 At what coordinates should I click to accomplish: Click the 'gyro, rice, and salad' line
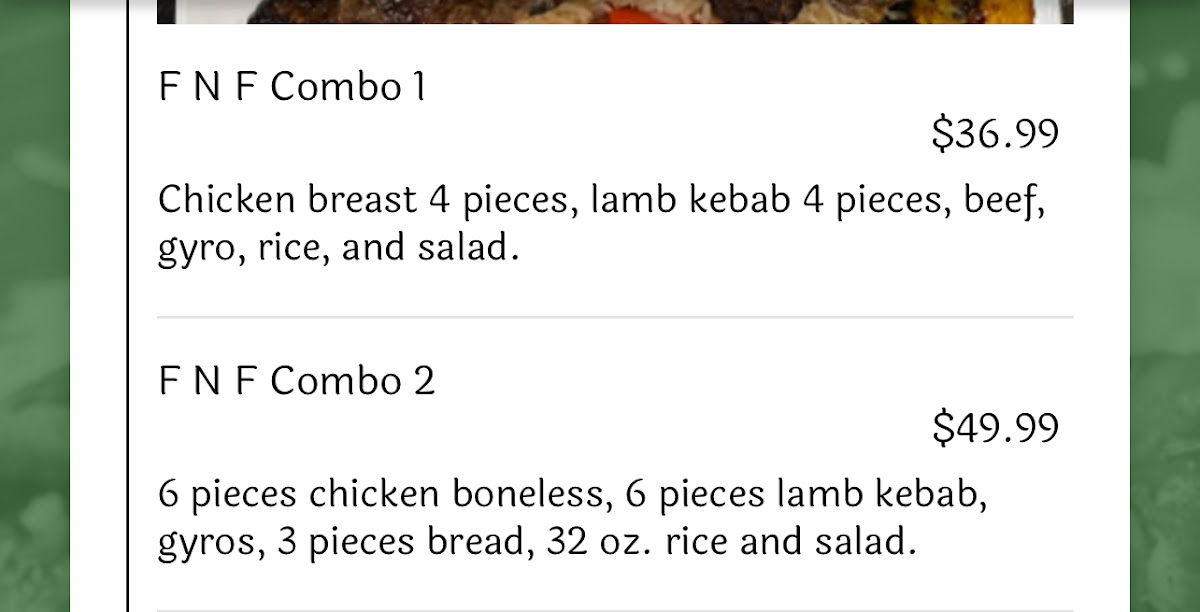[338, 248]
